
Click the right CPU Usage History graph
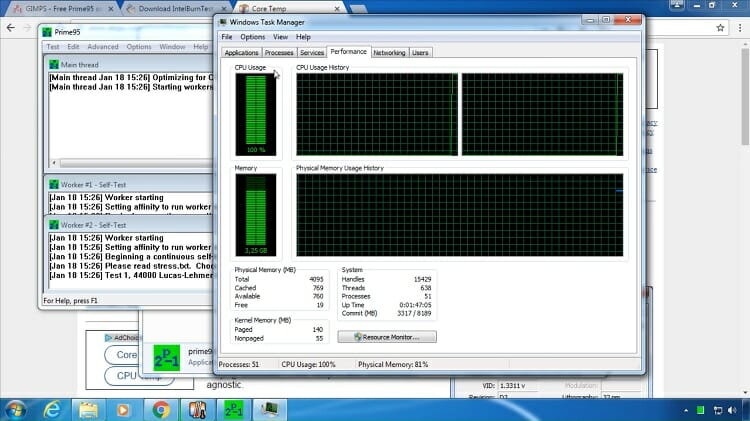(x=542, y=114)
